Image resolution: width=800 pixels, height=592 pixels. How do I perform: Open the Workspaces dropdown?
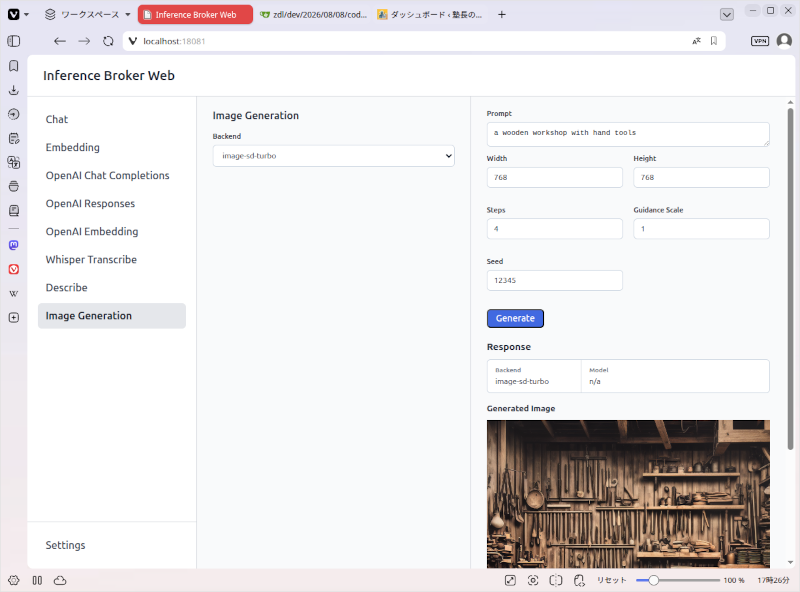(x=87, y=14)
